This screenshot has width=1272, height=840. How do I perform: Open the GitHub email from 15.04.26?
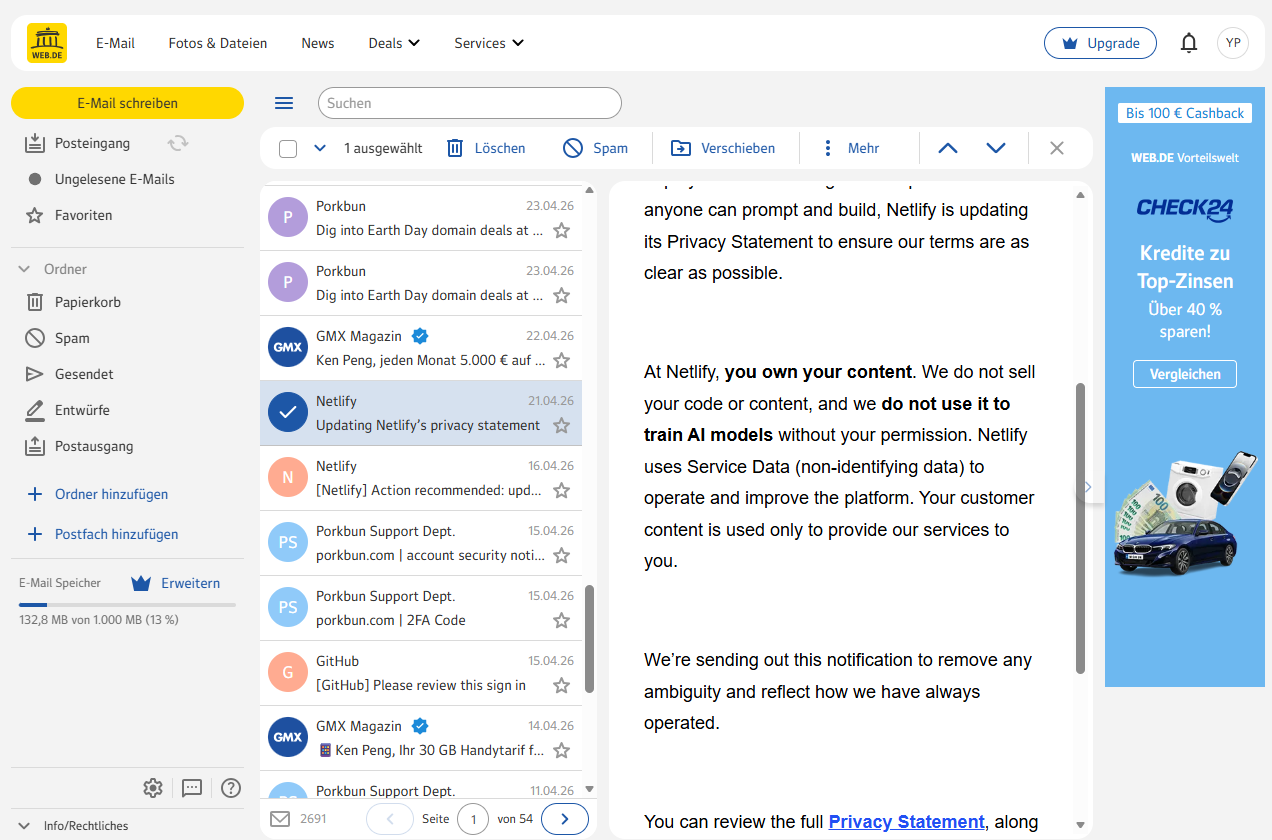click(421, 673)
